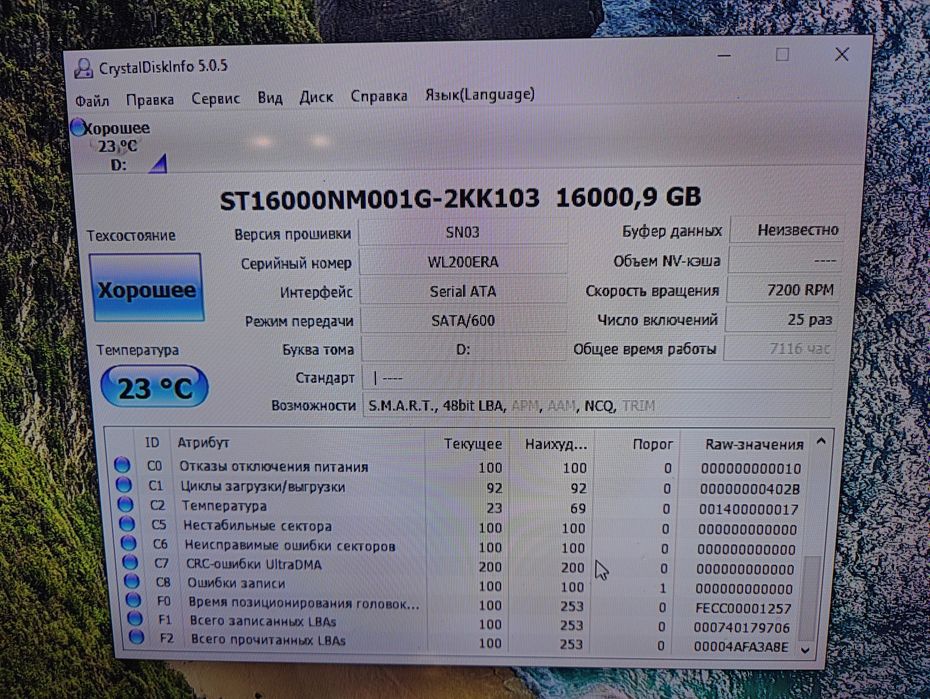
Task: Close the CrystalDiskInfo window
Action: coord(842,55)
